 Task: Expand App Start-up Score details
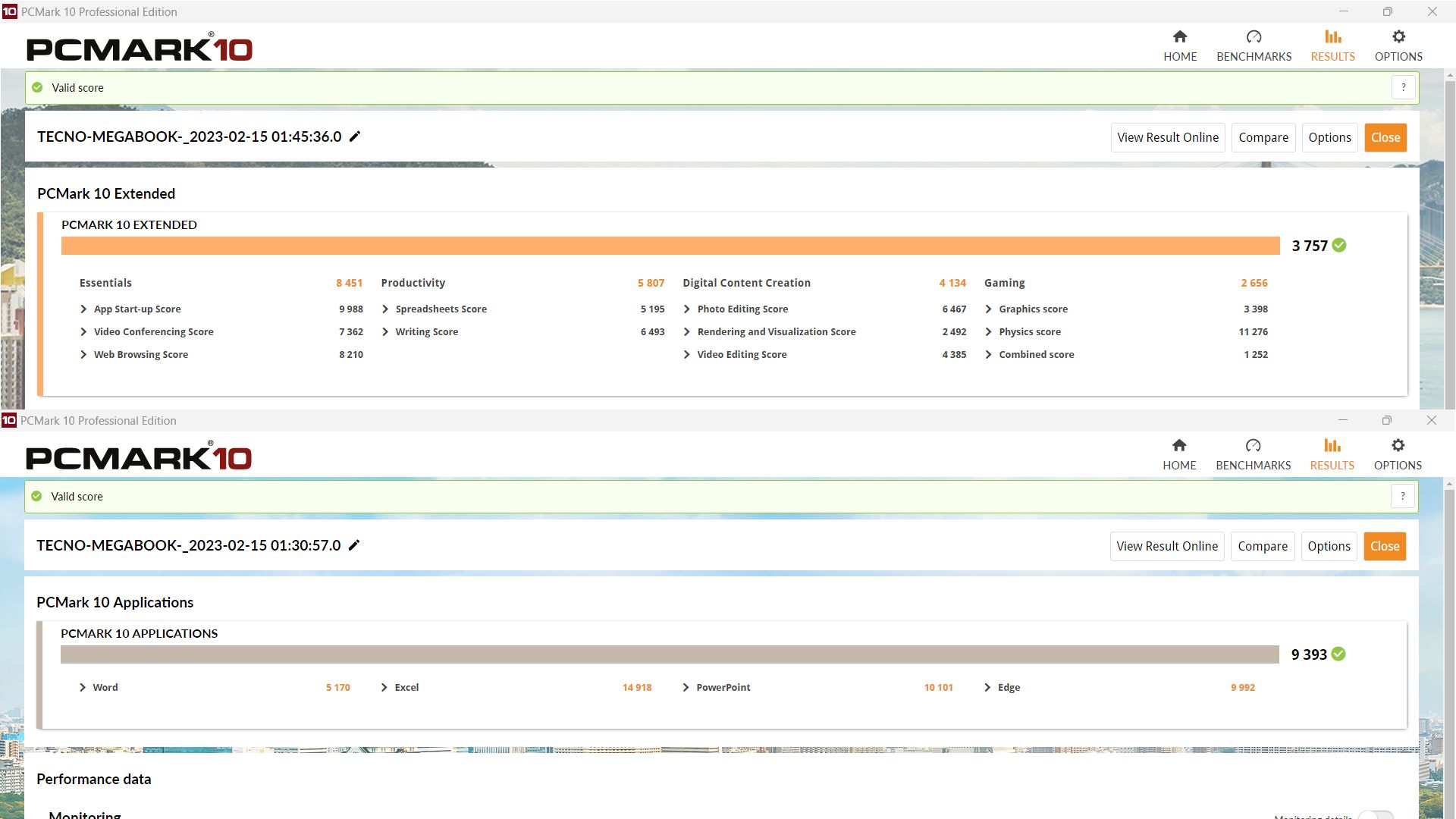[83, 309]
